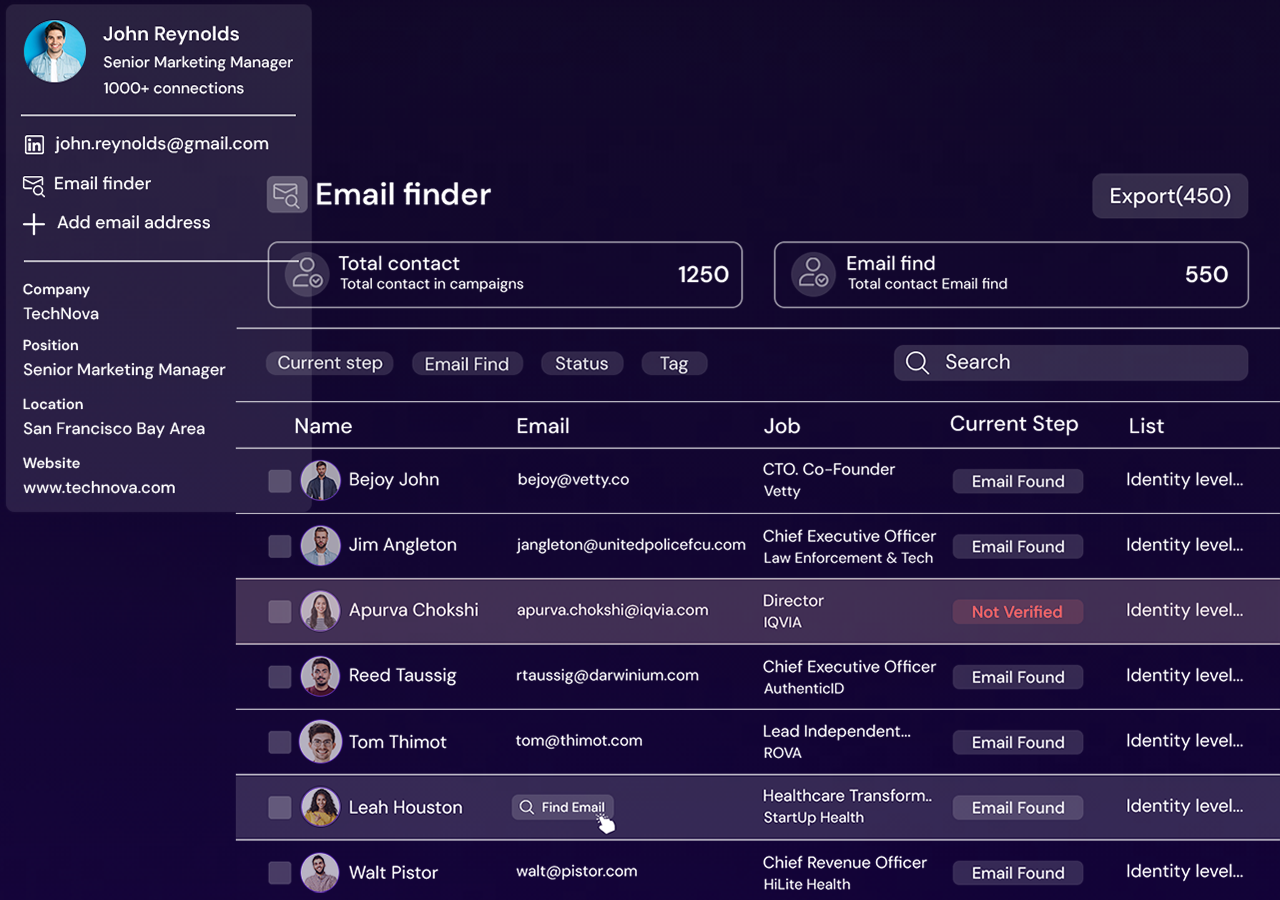
Task: Click the LinkedIn icon beside john.reynolds@gmail.com
Action: click(34, 145)
